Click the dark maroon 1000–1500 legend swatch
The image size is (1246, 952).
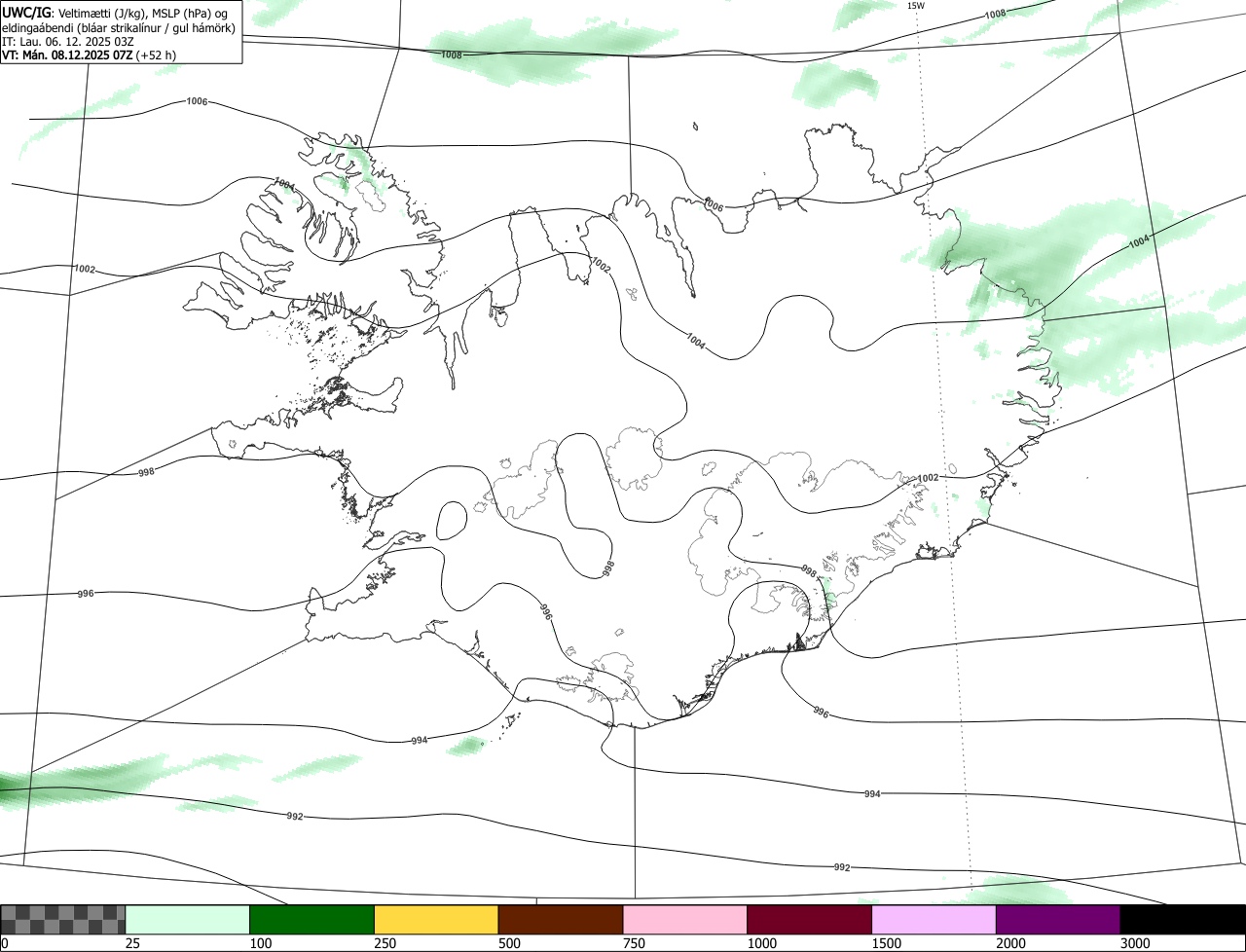(810, 920)
